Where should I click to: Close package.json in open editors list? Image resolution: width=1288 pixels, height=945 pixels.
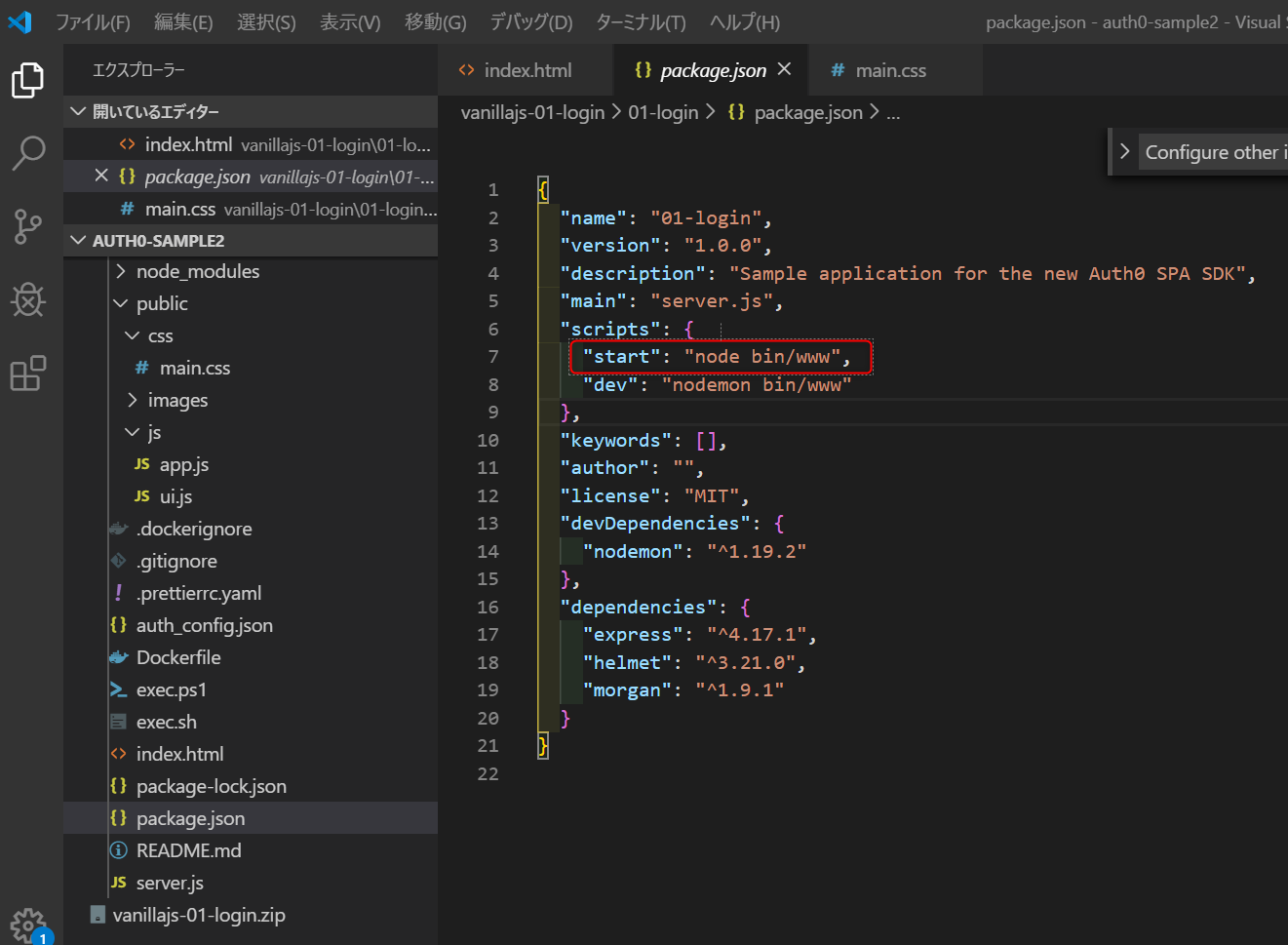[x=101, y=176]
